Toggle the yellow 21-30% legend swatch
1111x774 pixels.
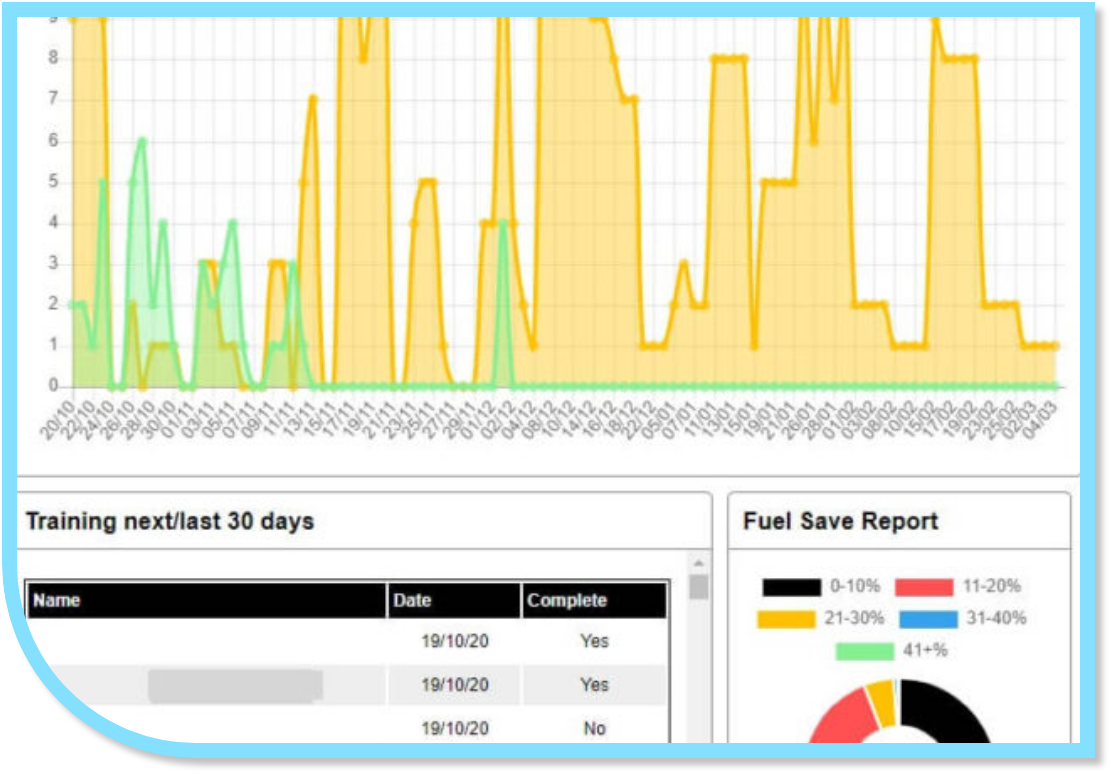click(786, 619)
